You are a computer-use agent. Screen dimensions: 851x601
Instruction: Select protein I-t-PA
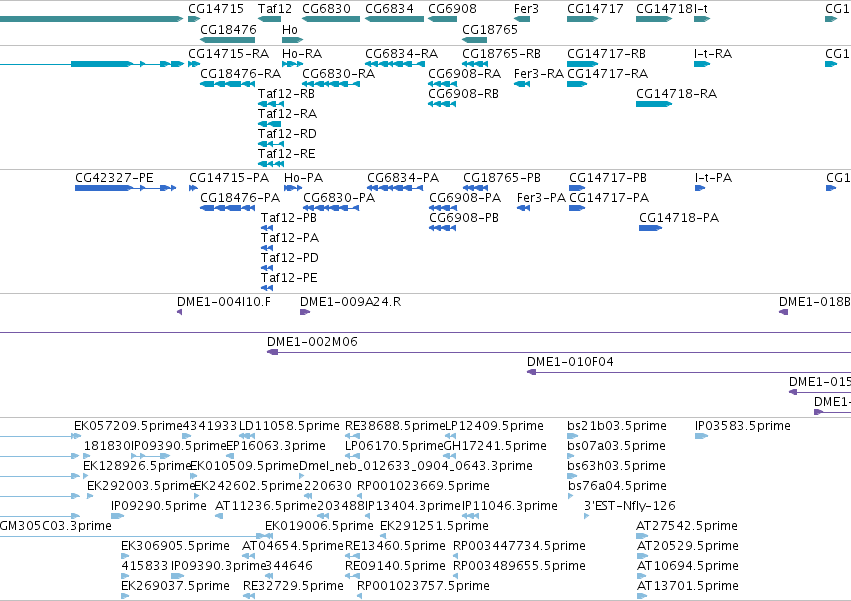714,178
